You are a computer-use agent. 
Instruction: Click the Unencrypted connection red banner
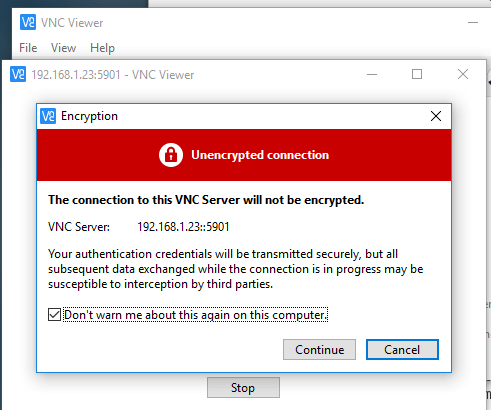[244, 155]
